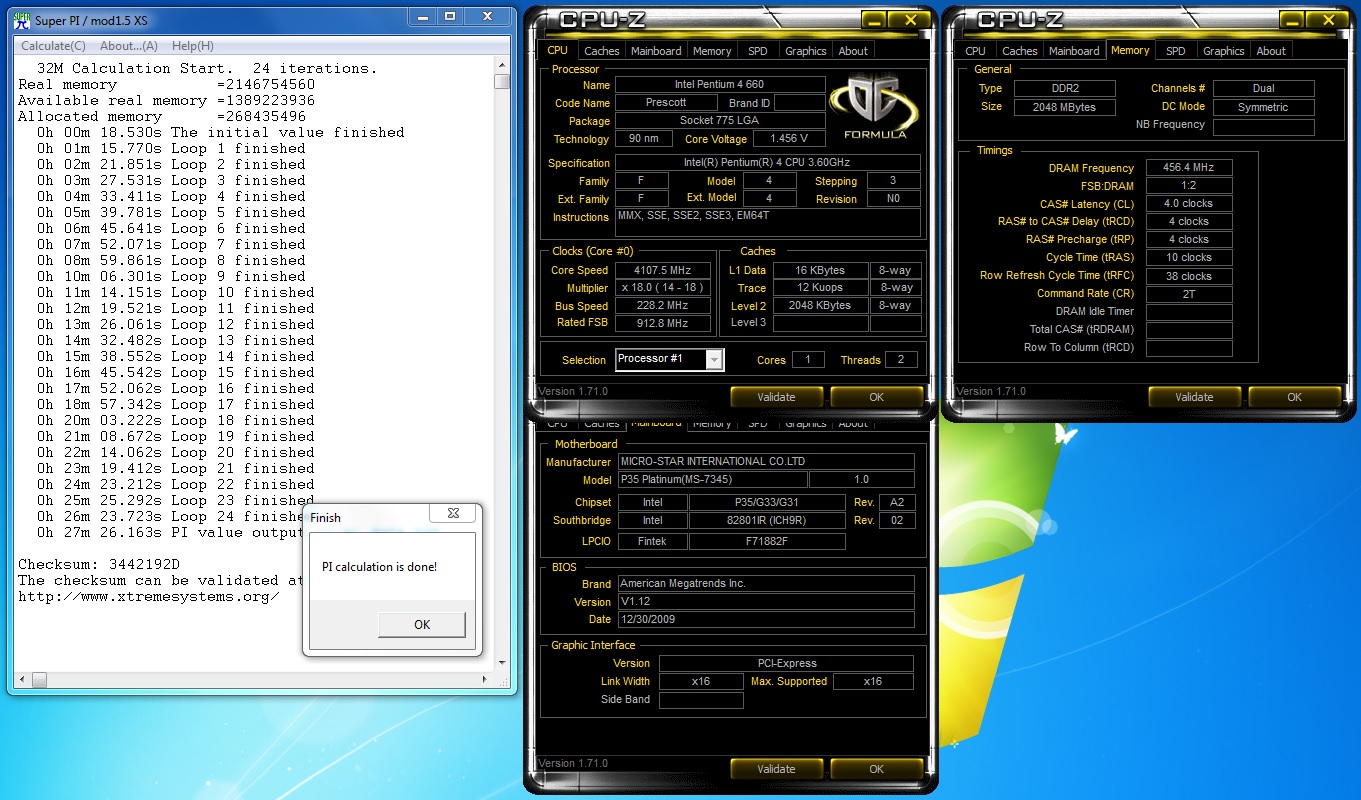Click the Bus Speed 228.2 MHz field
This screenshot has width=1361, height=800.
pyautogui.click(x=662, y=306)
